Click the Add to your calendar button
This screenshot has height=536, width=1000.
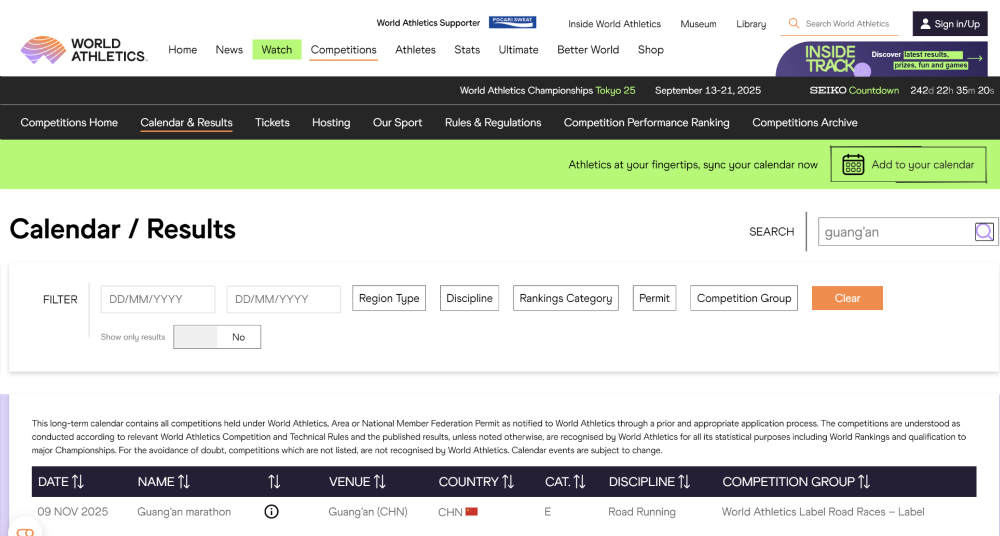coord(908,165)
